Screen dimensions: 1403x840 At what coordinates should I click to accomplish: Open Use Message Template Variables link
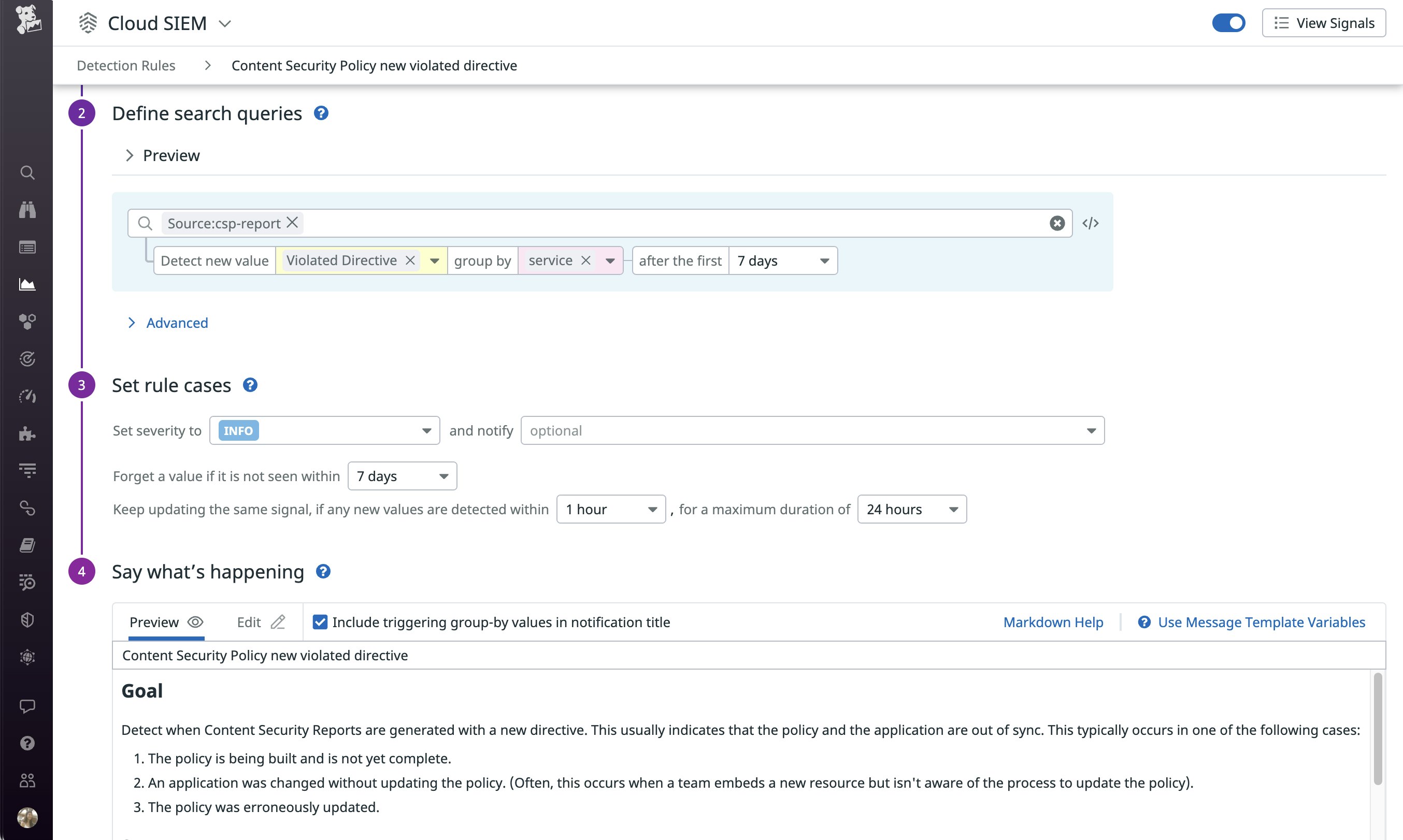(x=1262, y=621)
